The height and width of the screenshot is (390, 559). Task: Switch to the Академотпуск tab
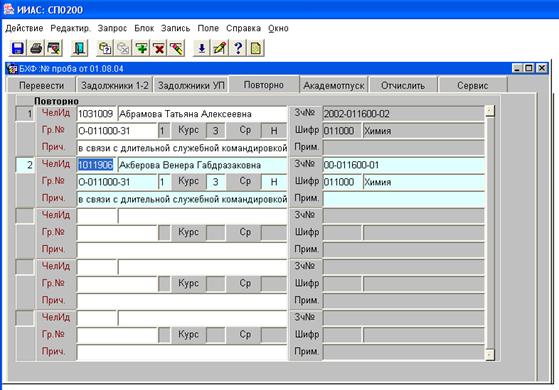[x=334, y=86]
